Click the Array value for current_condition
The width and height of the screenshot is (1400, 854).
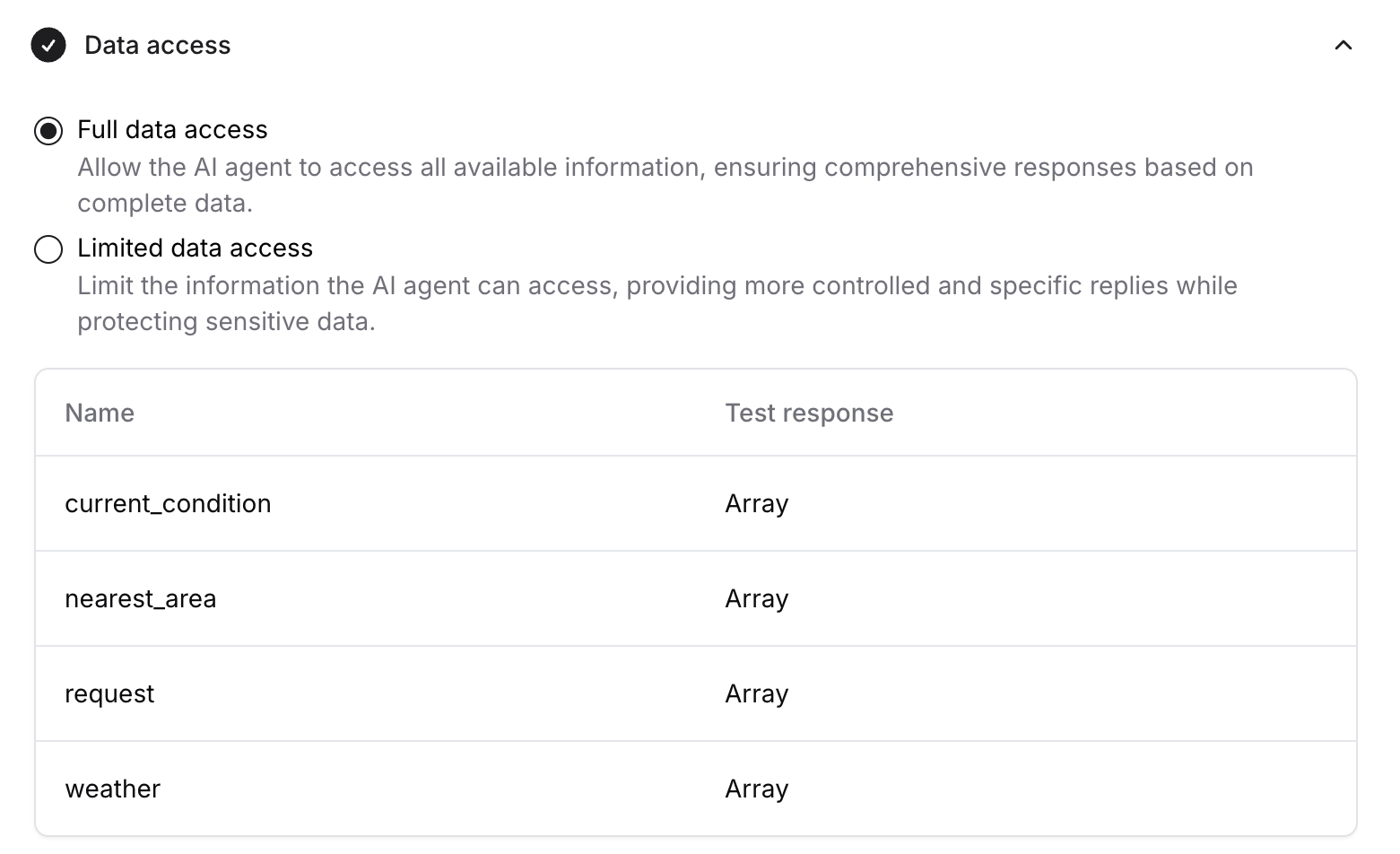pos(756,503)
